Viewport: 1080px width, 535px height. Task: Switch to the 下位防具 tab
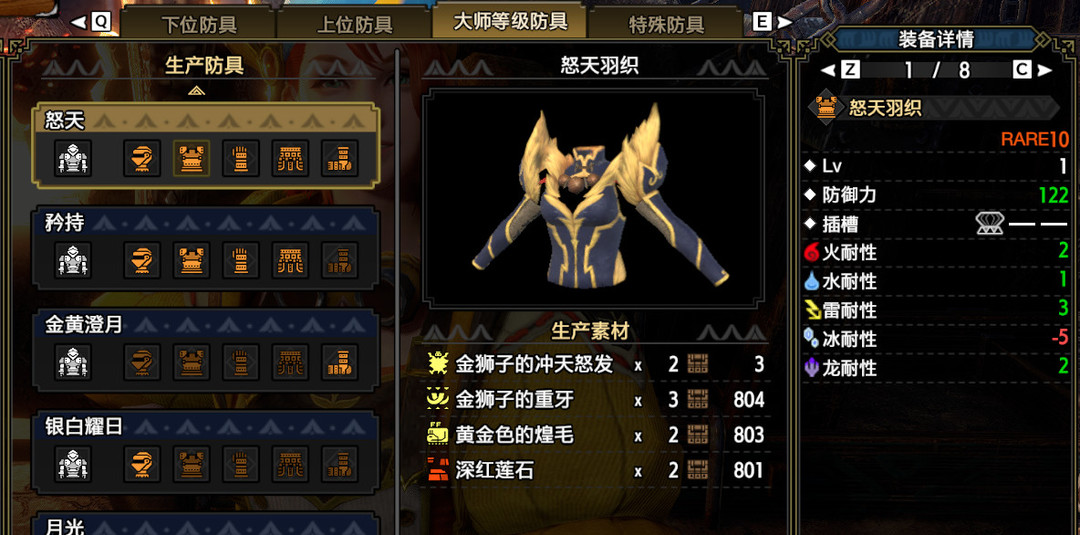point(199,24)
